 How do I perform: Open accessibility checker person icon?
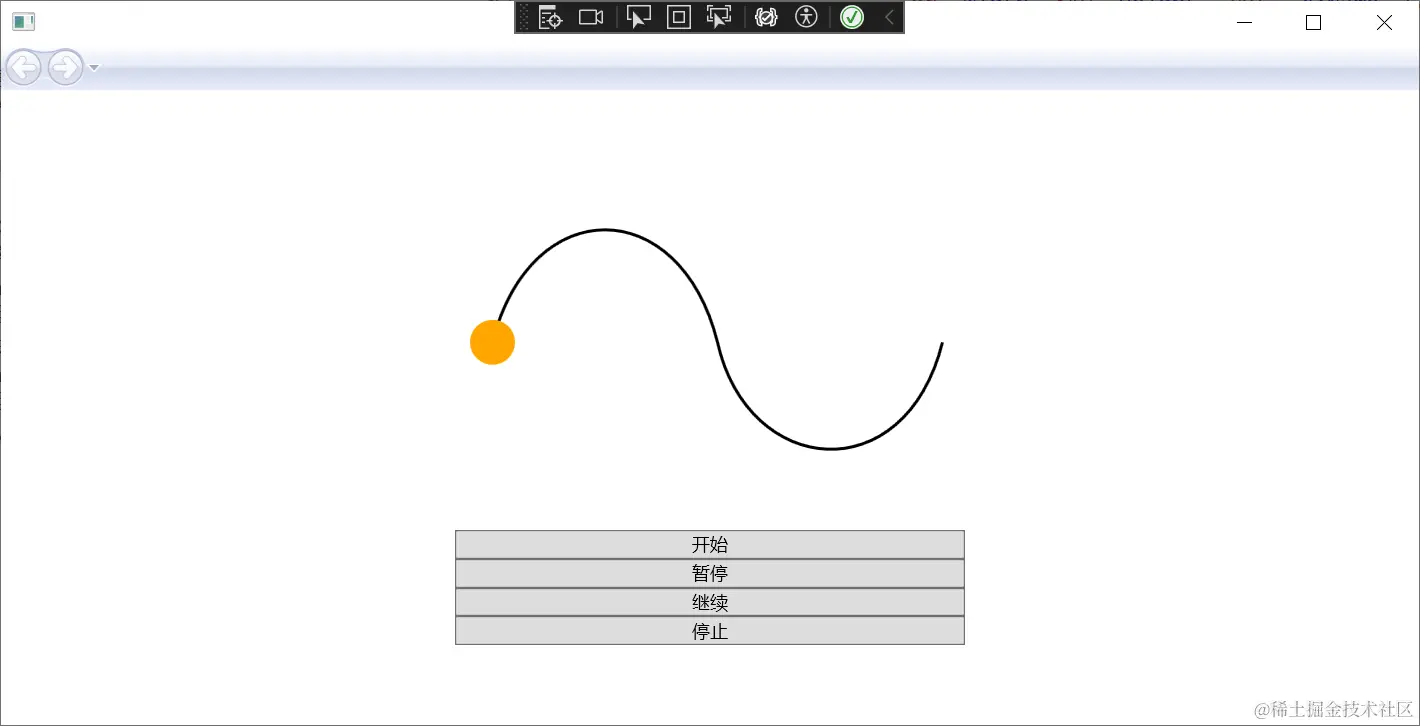807,17
